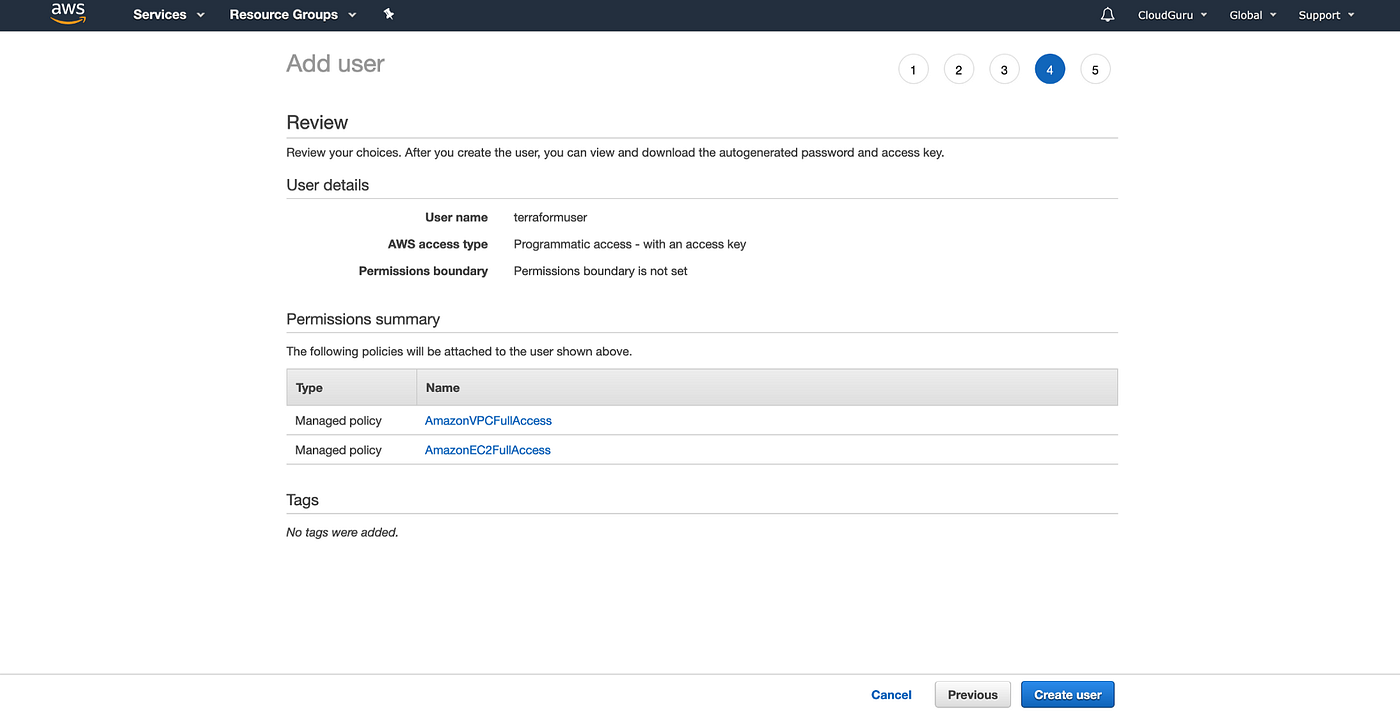Viewport: 1400px width, 711px height.
Task: Select step 2 circle in the wizard
Action: pyautogui.click(x=959, y=69)
